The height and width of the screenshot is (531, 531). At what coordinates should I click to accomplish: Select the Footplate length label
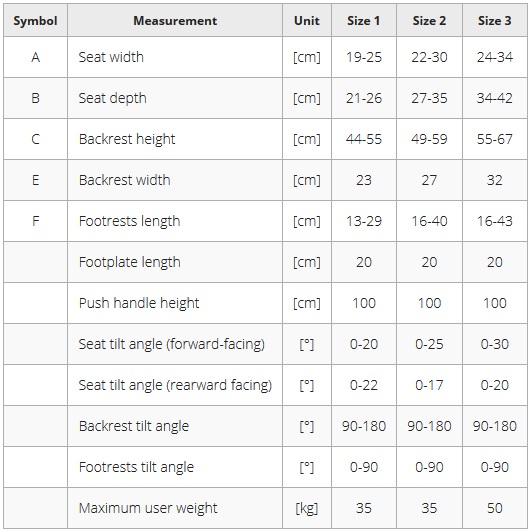(129, 262)
